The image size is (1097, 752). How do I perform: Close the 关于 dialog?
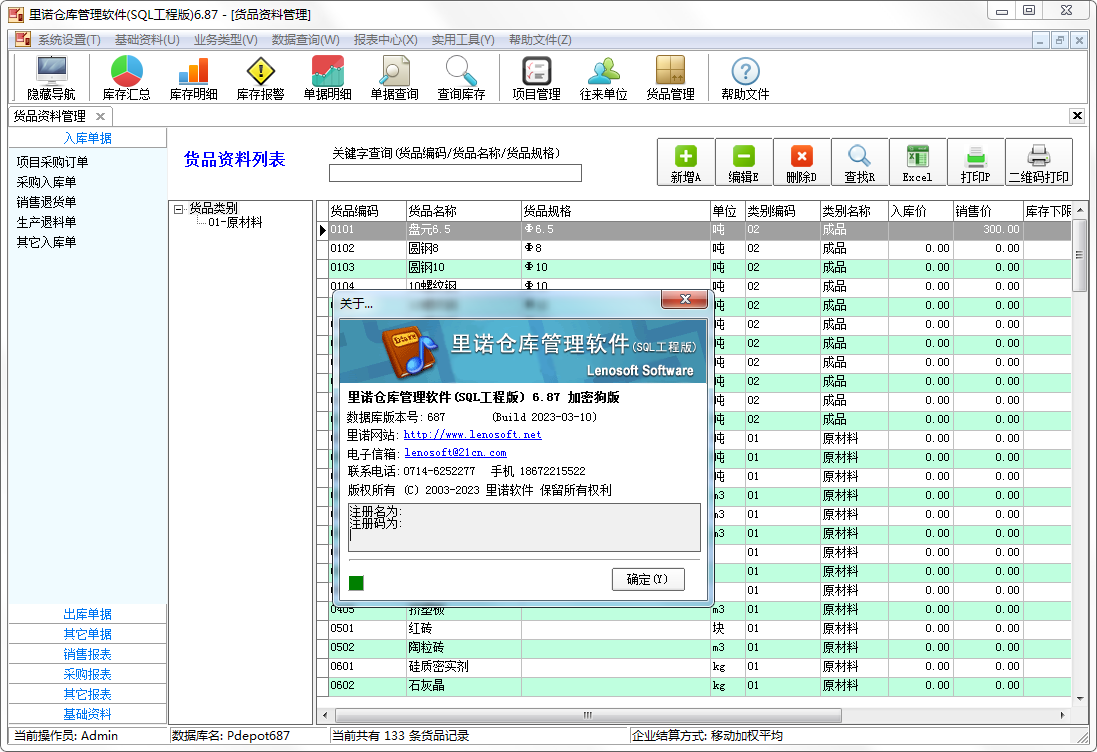[685, 299]
